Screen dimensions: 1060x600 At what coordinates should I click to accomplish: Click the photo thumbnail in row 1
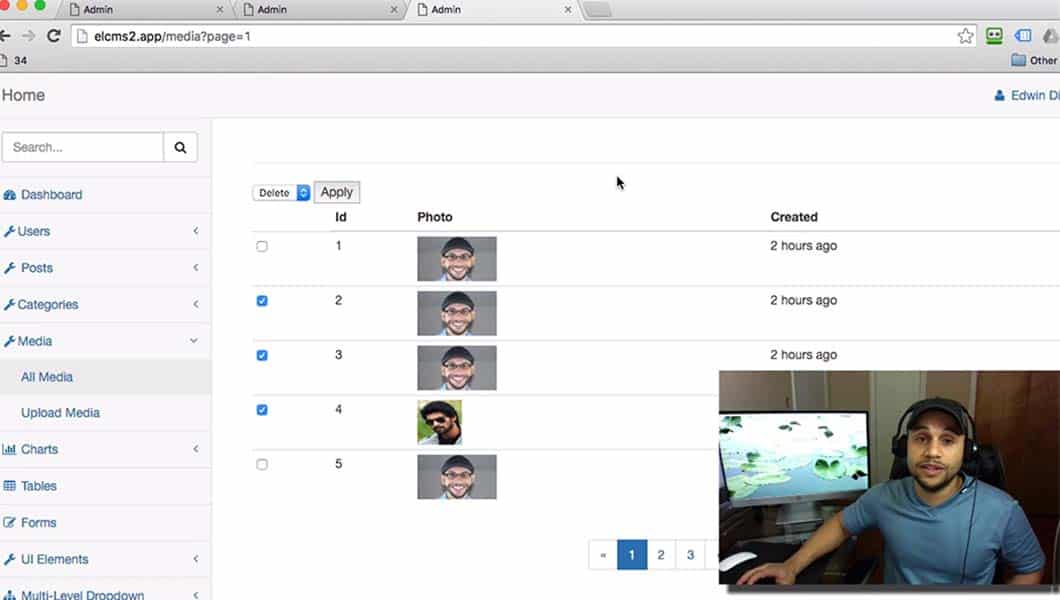(457, 259)
